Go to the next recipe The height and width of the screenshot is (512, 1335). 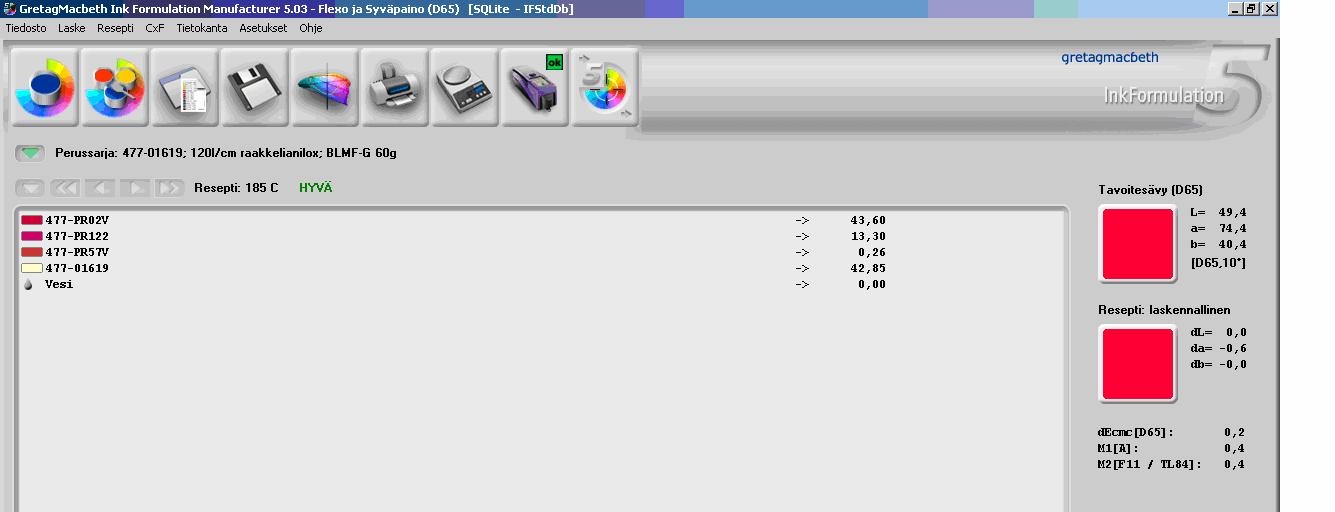(x=135, y=187)
